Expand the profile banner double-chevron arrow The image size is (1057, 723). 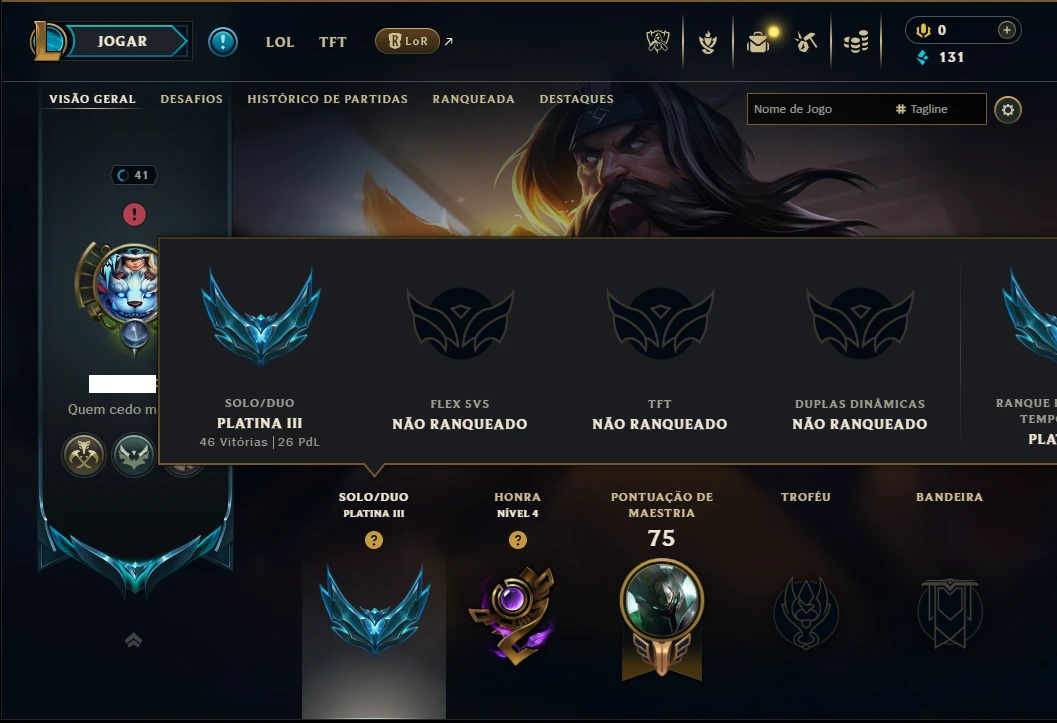tap(133, 640)
